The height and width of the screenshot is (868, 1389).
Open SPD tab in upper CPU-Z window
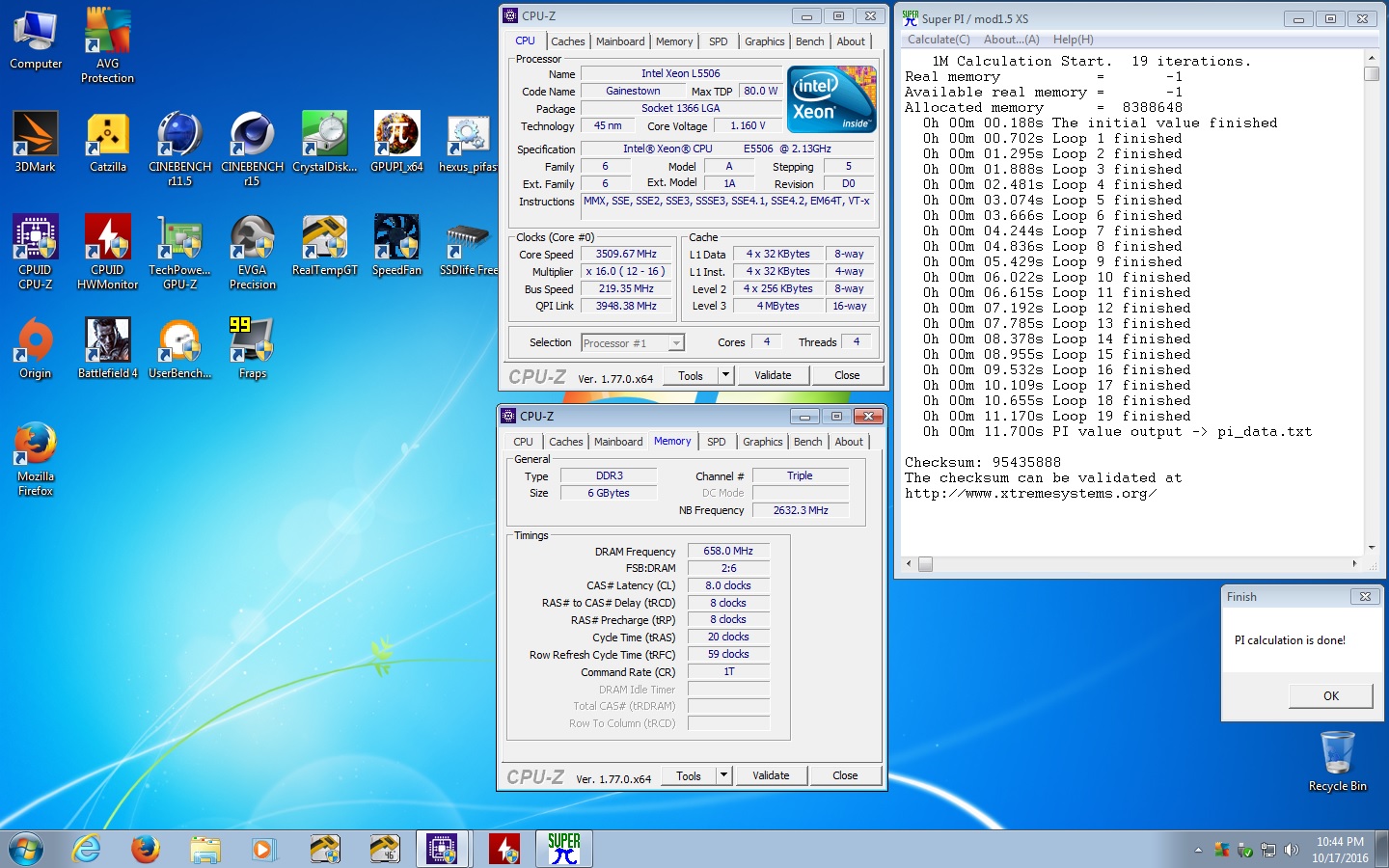coord(719,41)
